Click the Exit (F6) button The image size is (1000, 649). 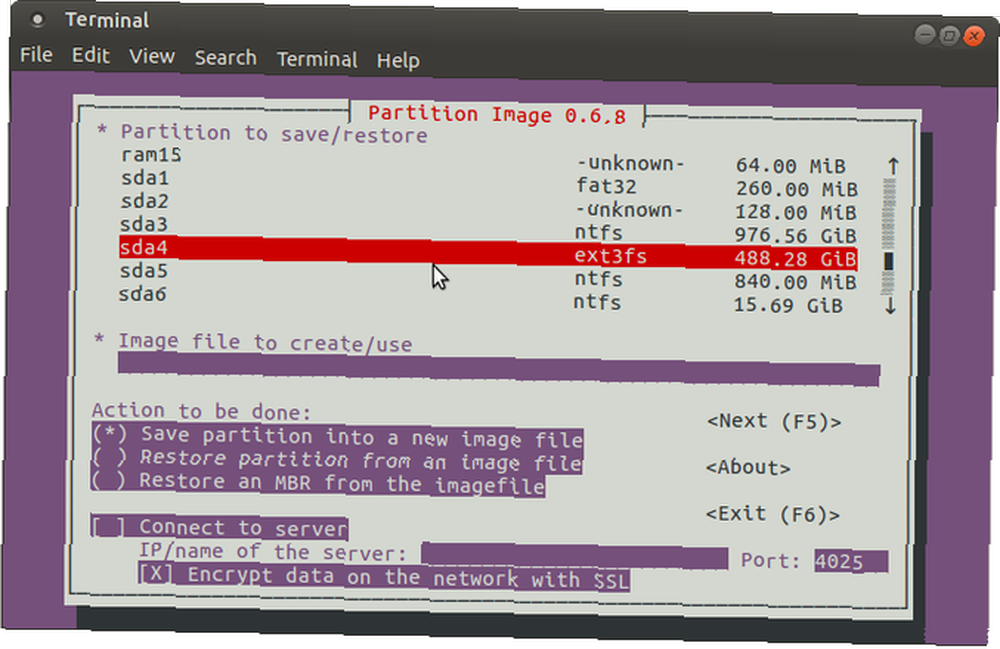click(773, 514)
